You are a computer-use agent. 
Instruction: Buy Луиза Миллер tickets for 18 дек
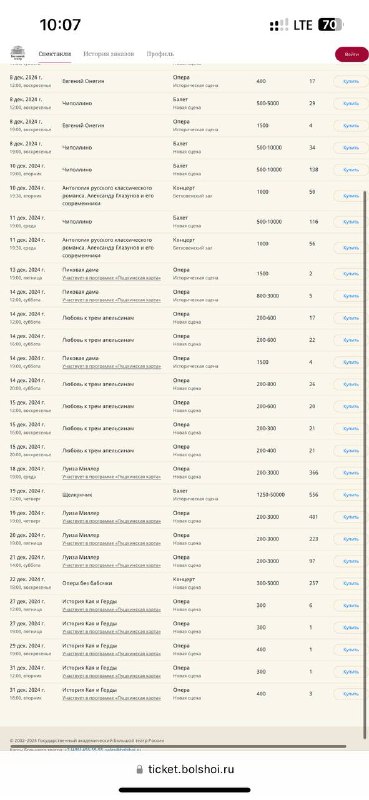[x=351, y=473]
